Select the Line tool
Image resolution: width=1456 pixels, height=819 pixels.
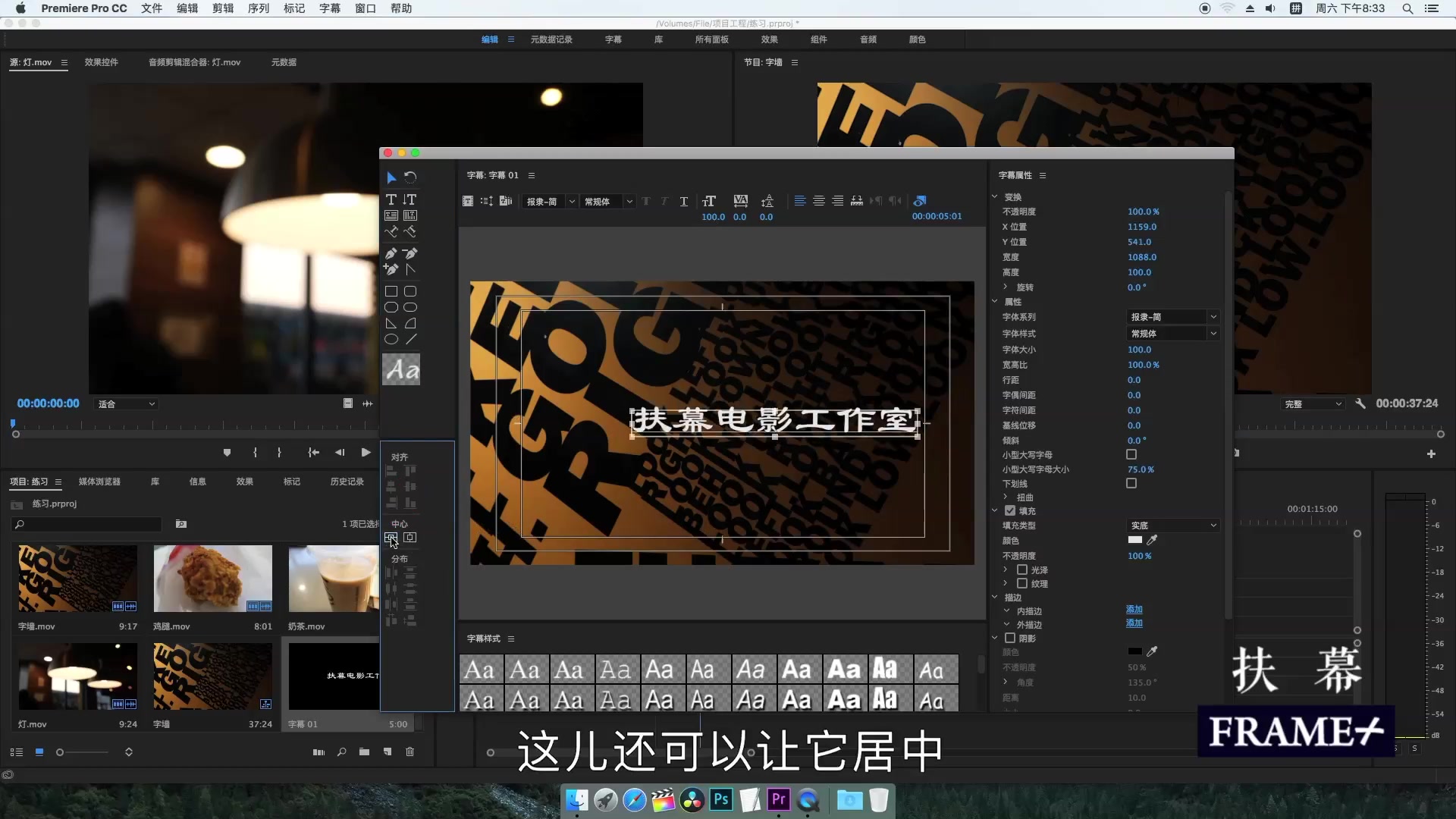click(410, 339)
